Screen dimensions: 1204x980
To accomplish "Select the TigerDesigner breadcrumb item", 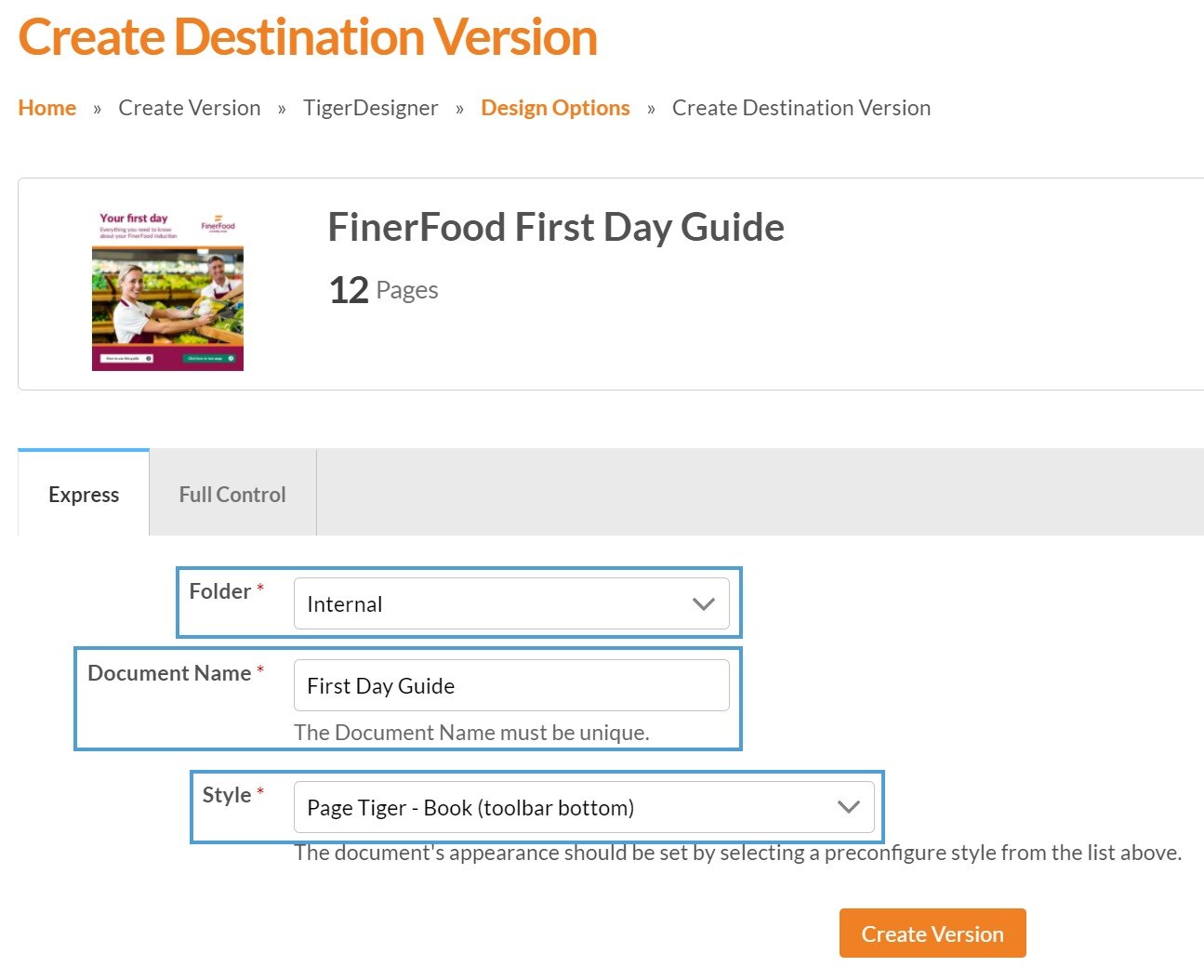I will [x=370, y=108].
